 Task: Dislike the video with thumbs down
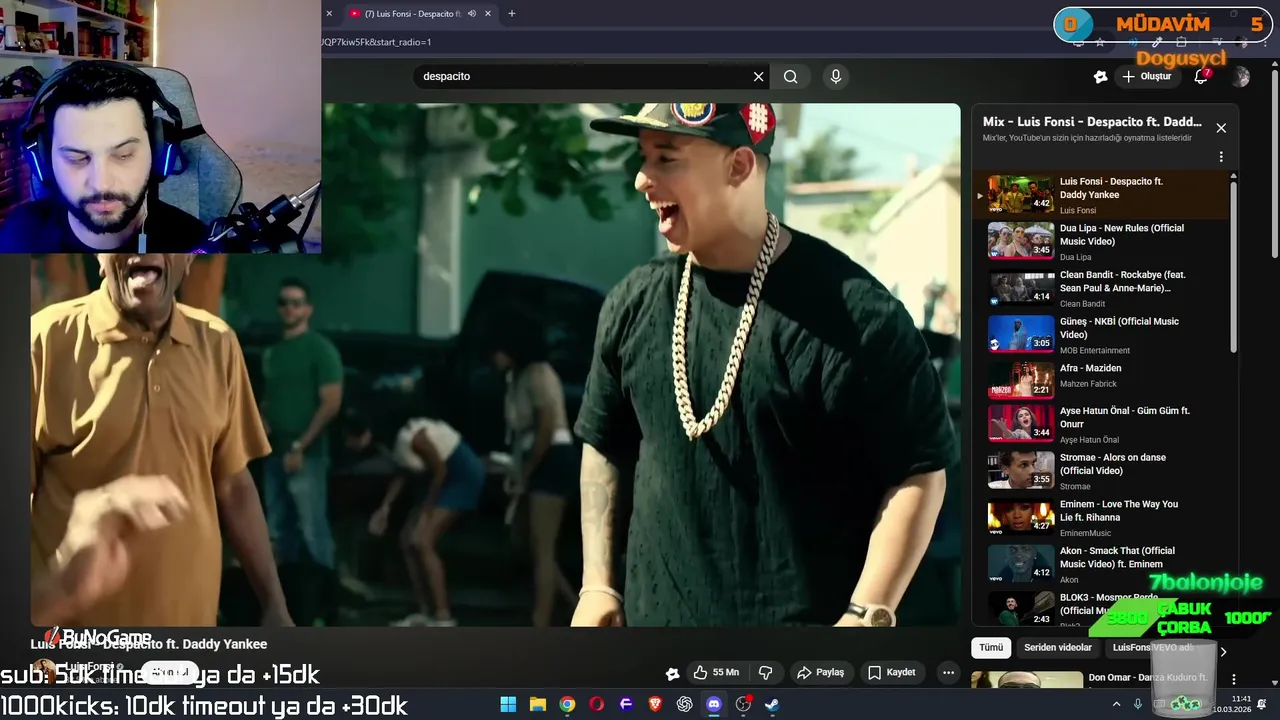(x=766, y=673)
